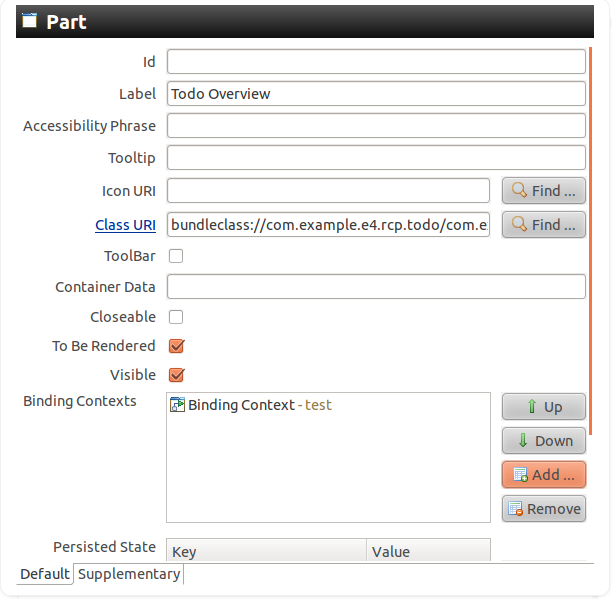Click the Label field containing Todo Overview

[x=375, y=94]
